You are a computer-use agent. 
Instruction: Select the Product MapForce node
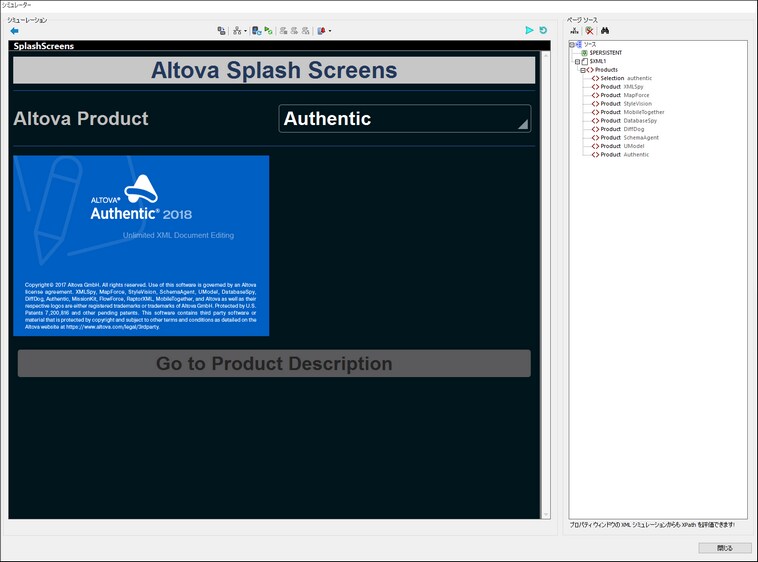(621, 95)
